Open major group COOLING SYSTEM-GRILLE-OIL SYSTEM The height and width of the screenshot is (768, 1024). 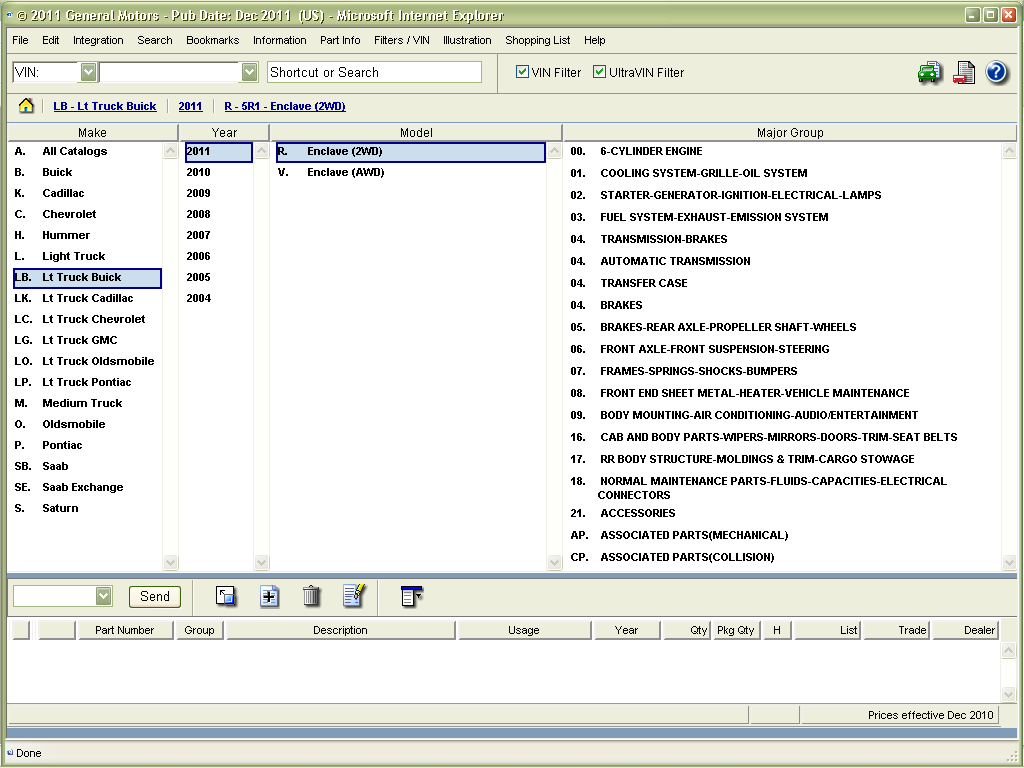tap(703, 173)
